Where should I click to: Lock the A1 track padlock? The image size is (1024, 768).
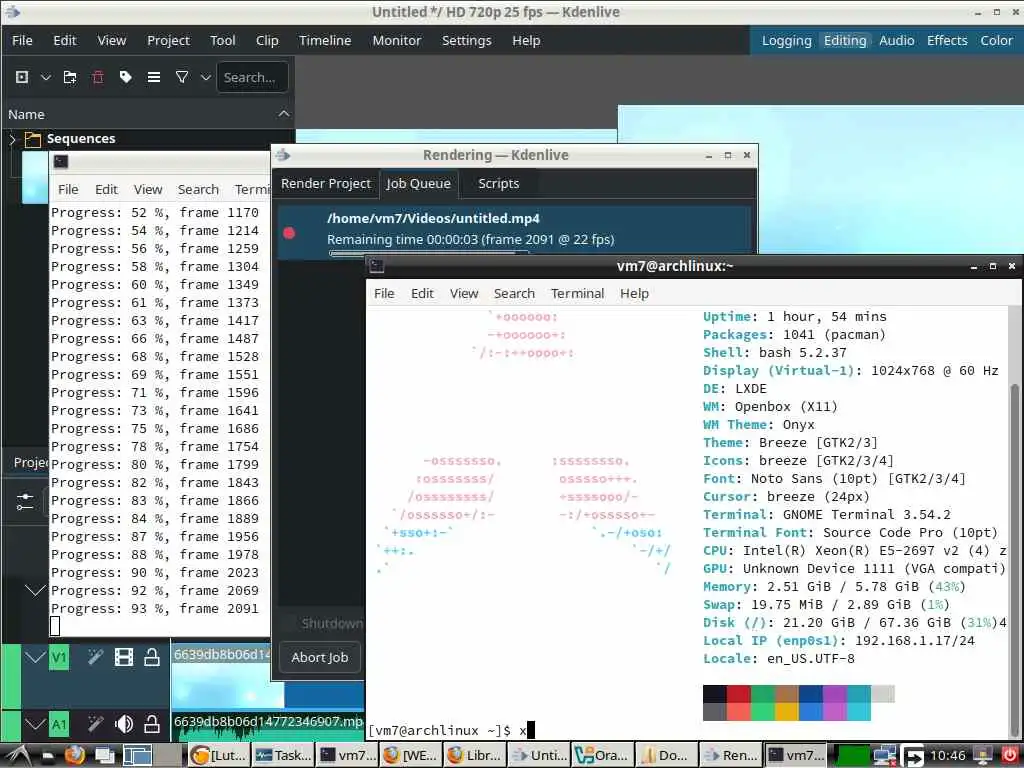click(152, 724)
